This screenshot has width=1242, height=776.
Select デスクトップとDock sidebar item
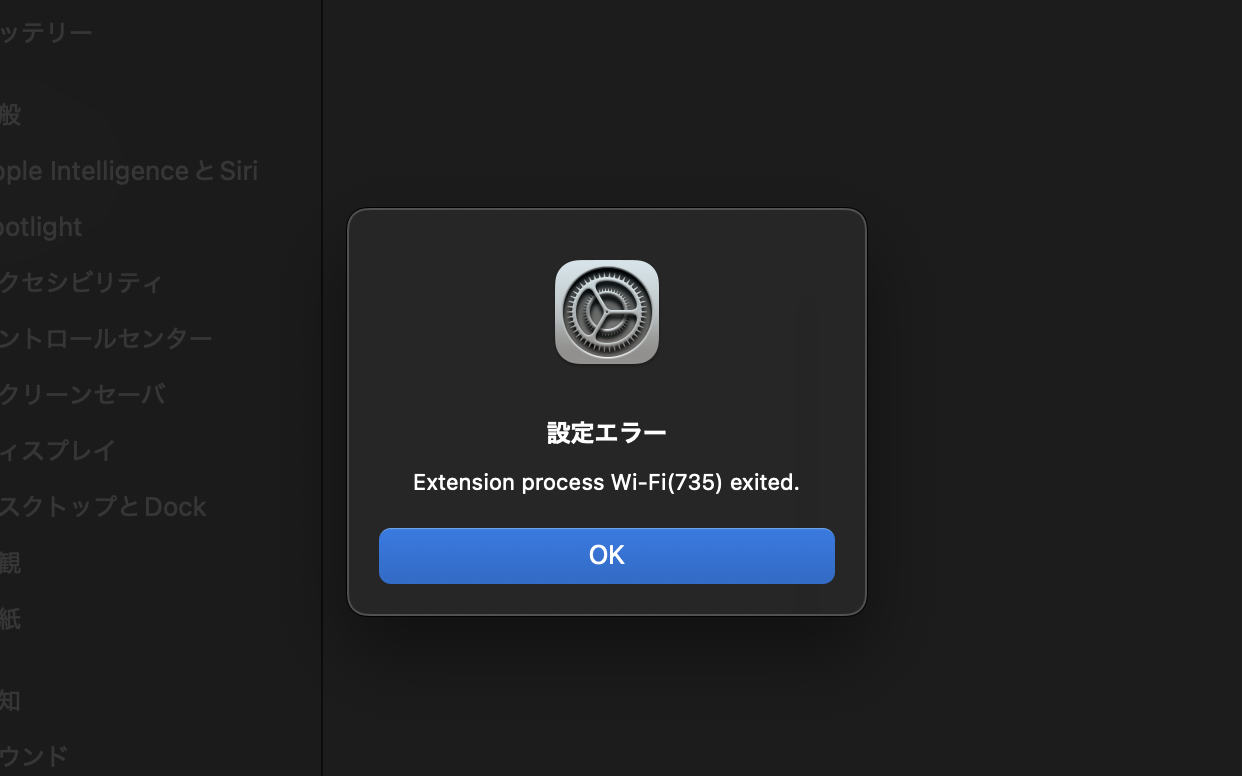click(103, 507)
